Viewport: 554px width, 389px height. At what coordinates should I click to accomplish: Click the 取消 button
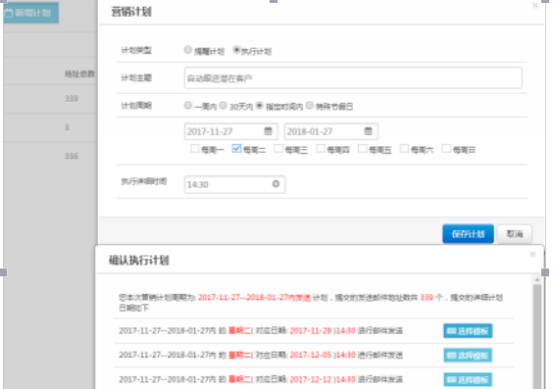(x=514, y=234)
